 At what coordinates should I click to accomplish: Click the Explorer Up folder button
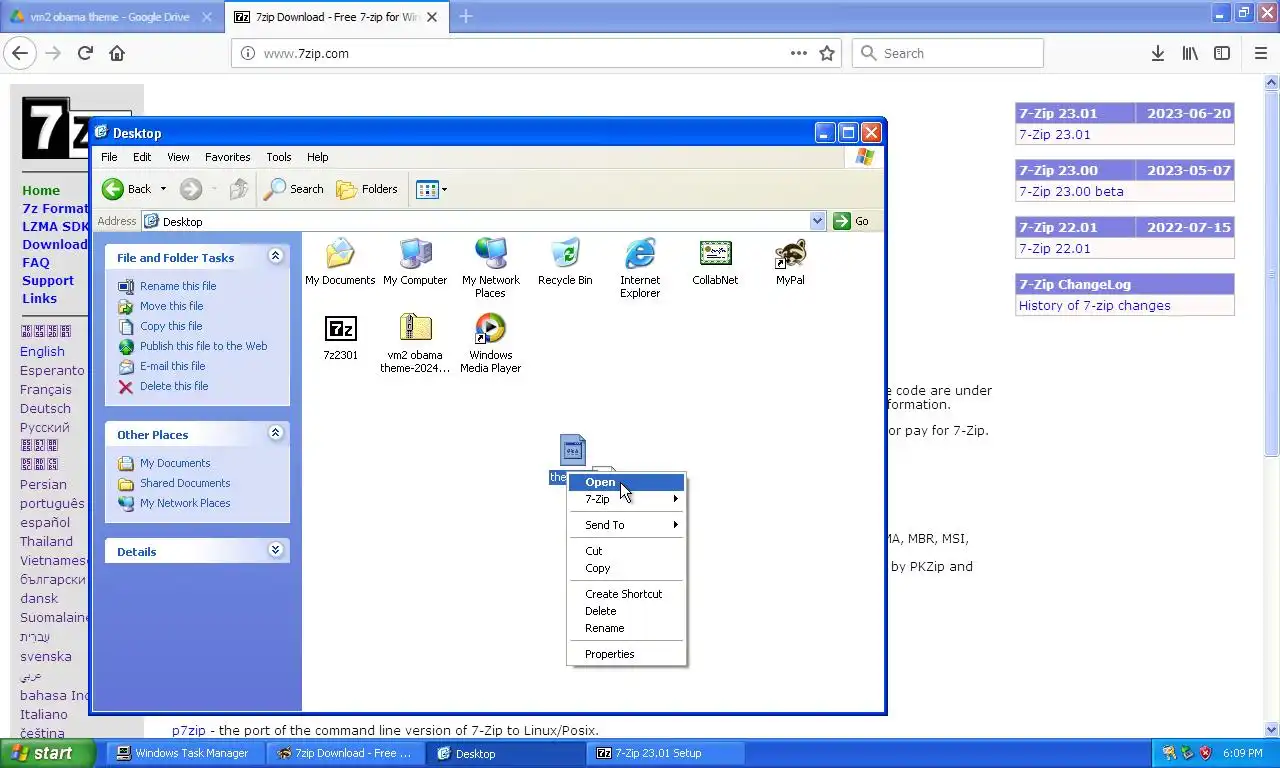238,189
